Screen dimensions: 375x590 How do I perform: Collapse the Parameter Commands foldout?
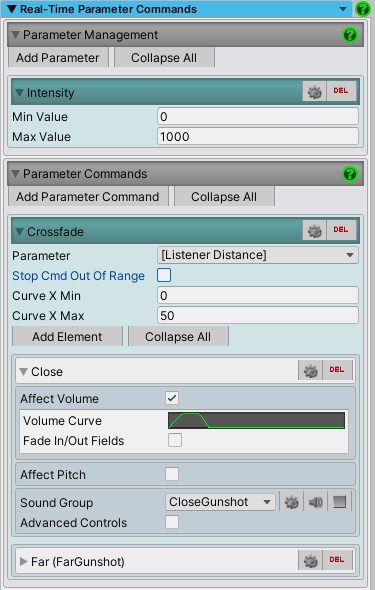[x=15, y=174]
